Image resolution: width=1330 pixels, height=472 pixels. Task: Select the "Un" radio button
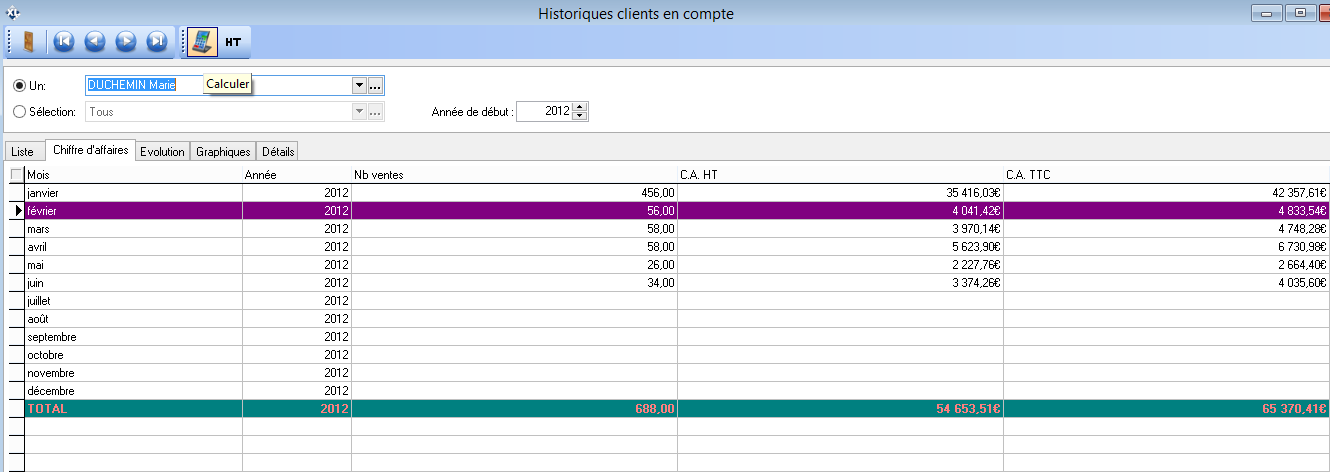click(x=20, y=86)
